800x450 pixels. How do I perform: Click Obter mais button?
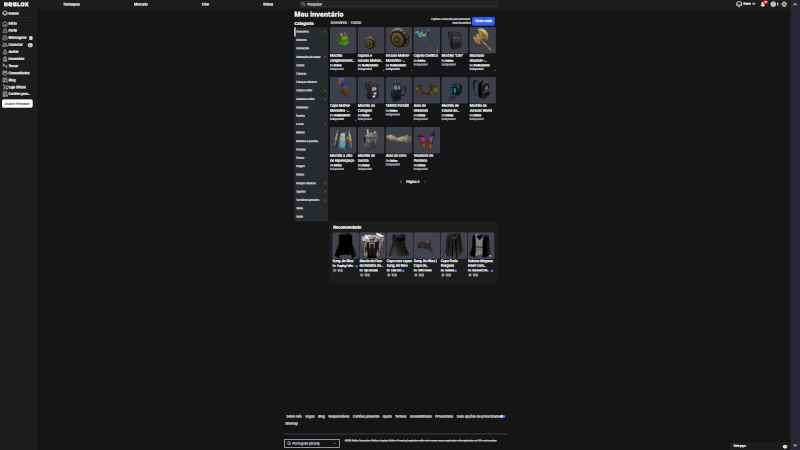point(483,21)
